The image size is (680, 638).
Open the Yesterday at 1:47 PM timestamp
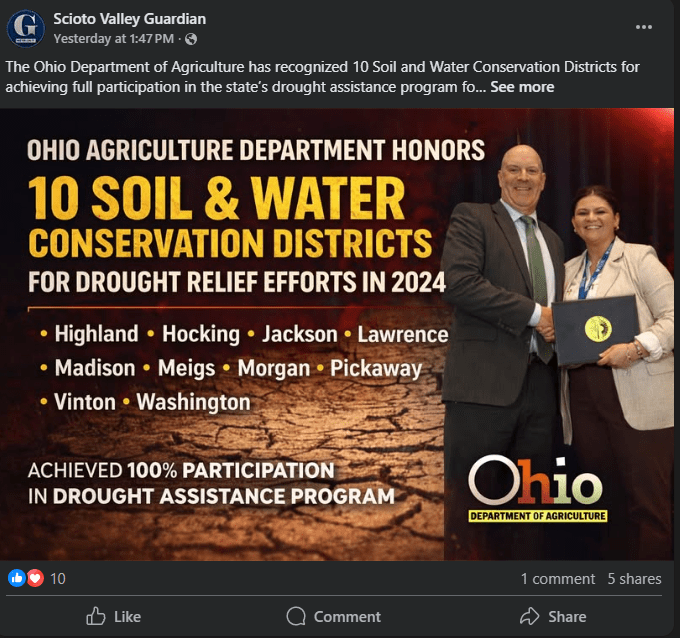click(x=115, y=39)
